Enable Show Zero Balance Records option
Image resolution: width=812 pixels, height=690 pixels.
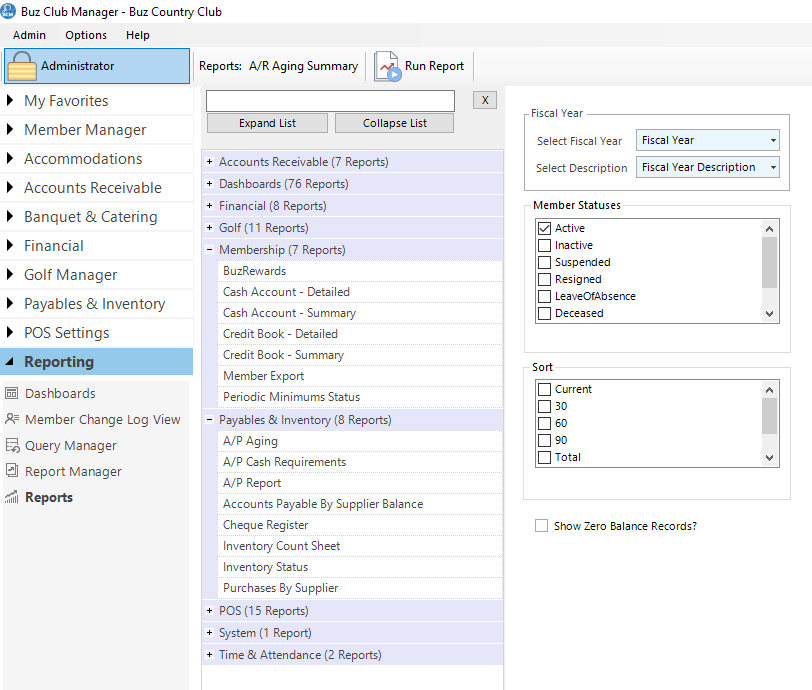click(542, 526)
